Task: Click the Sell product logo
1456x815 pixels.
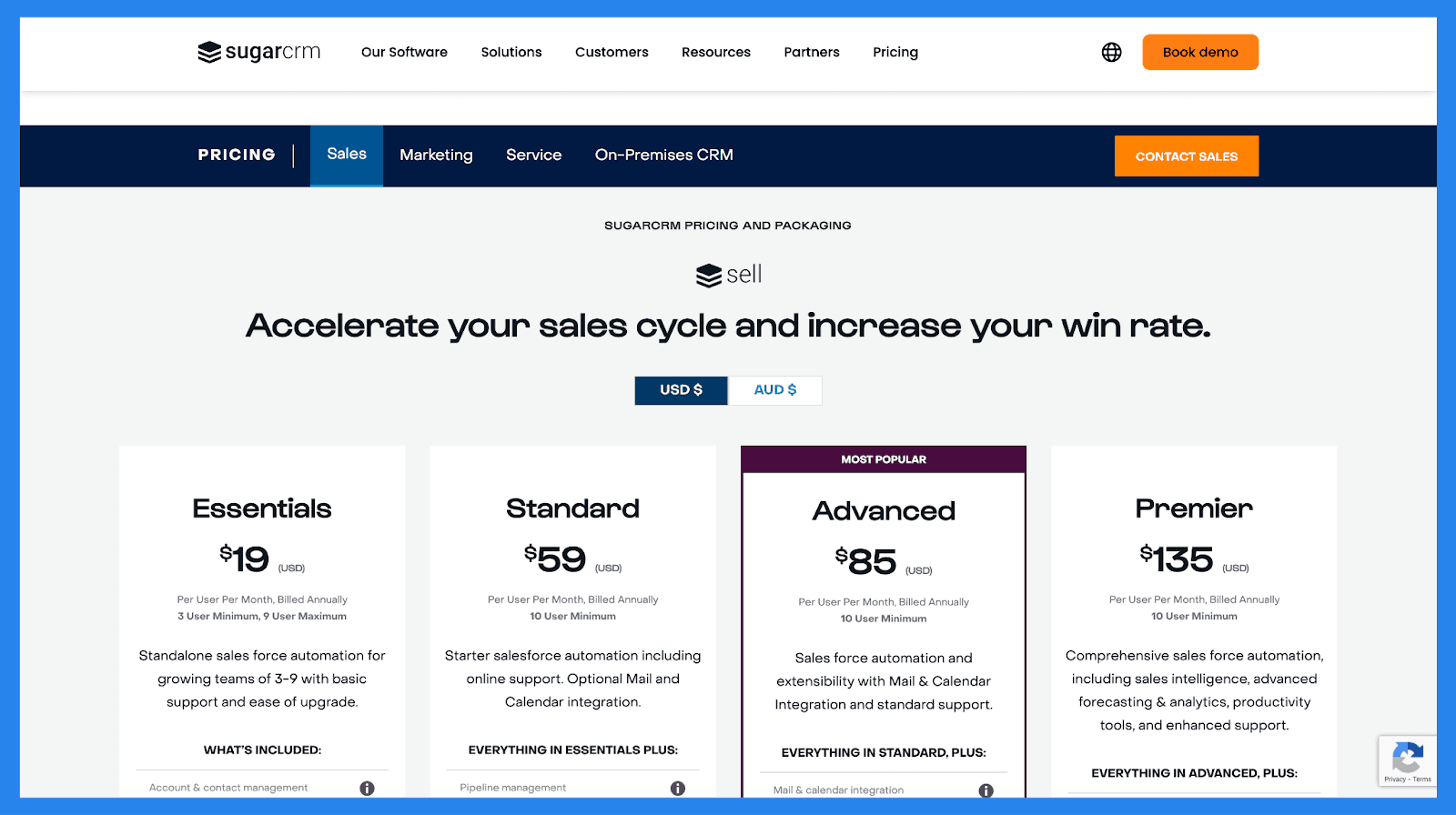Action: coord(728,275)
